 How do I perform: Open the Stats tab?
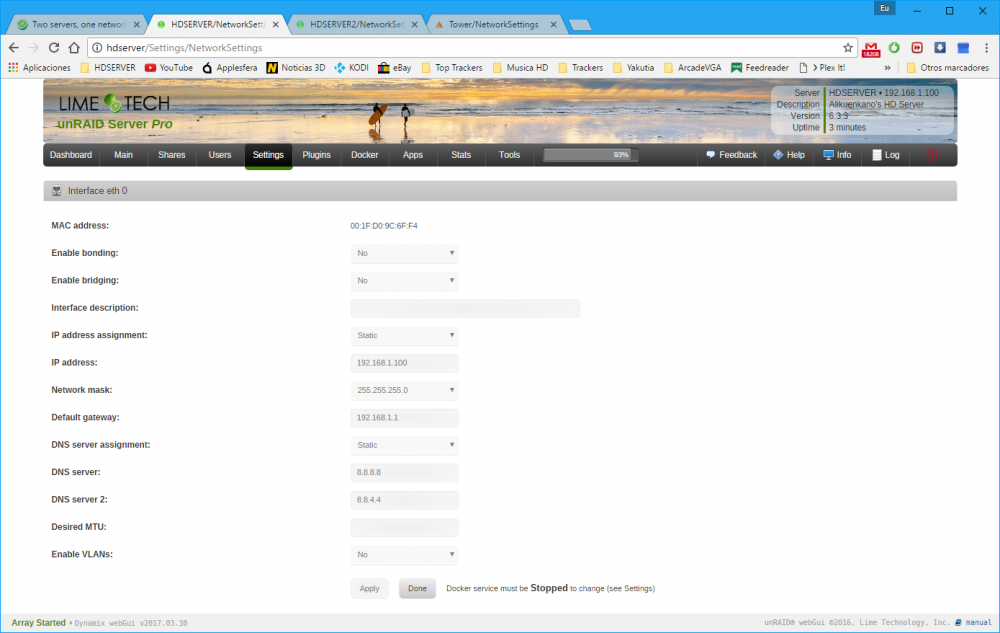(x=461, y=155)
